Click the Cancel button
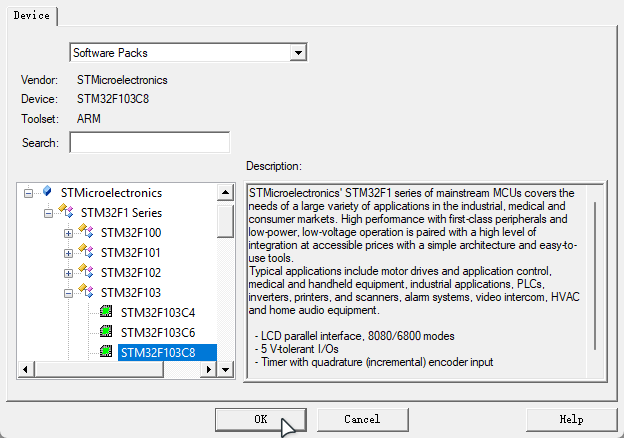Screen dimensions: 624x438 coord(363,419)
